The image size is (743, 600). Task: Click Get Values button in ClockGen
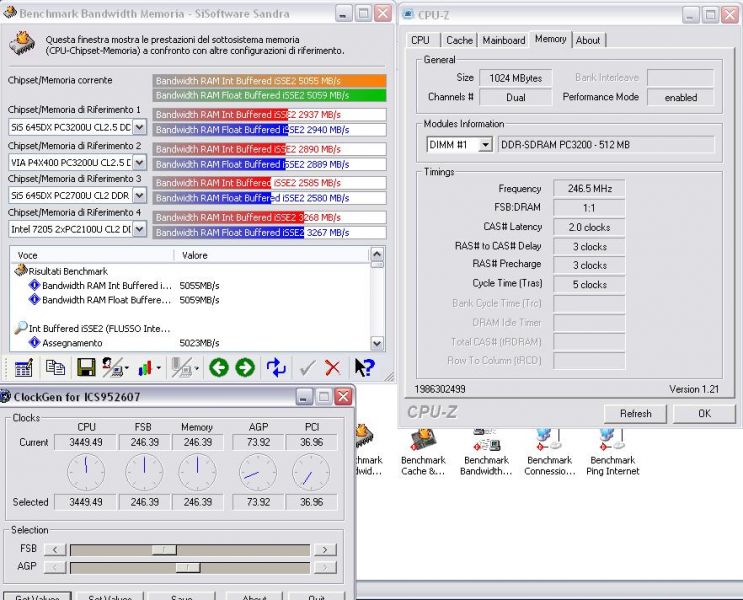[37, 596]
